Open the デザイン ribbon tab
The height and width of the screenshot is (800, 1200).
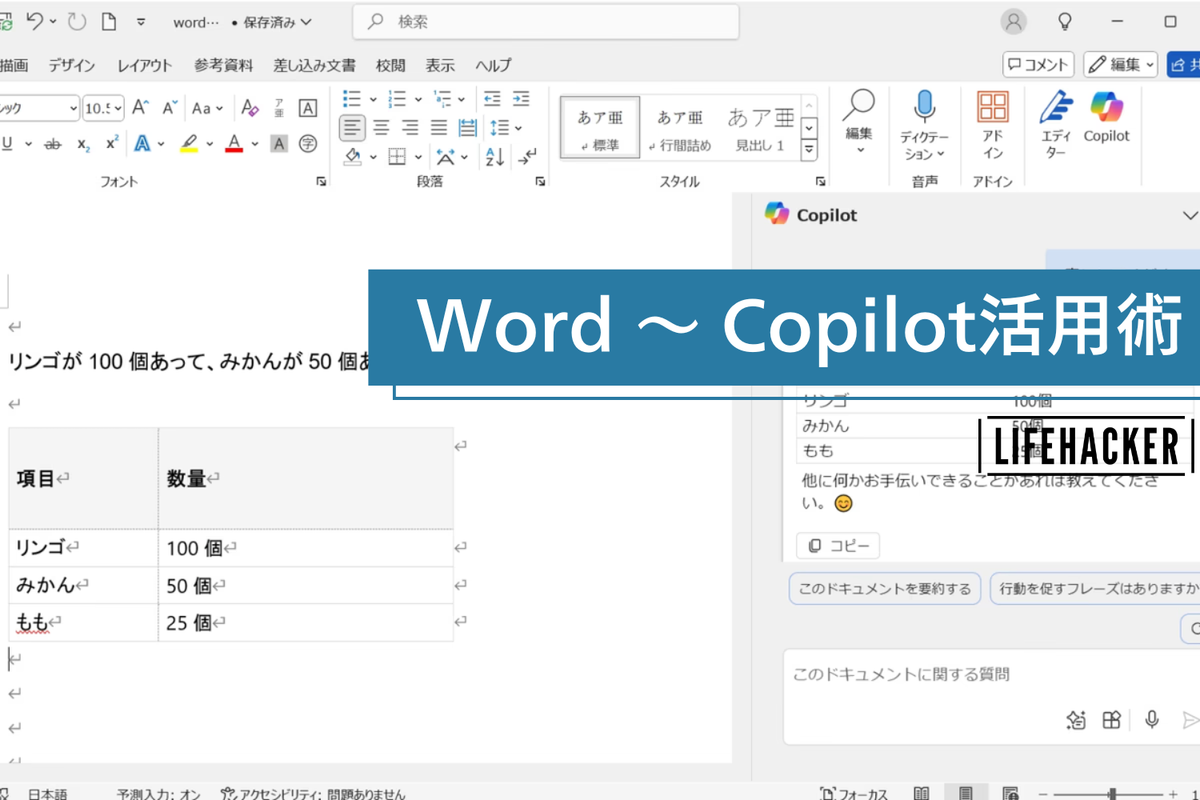71,65
